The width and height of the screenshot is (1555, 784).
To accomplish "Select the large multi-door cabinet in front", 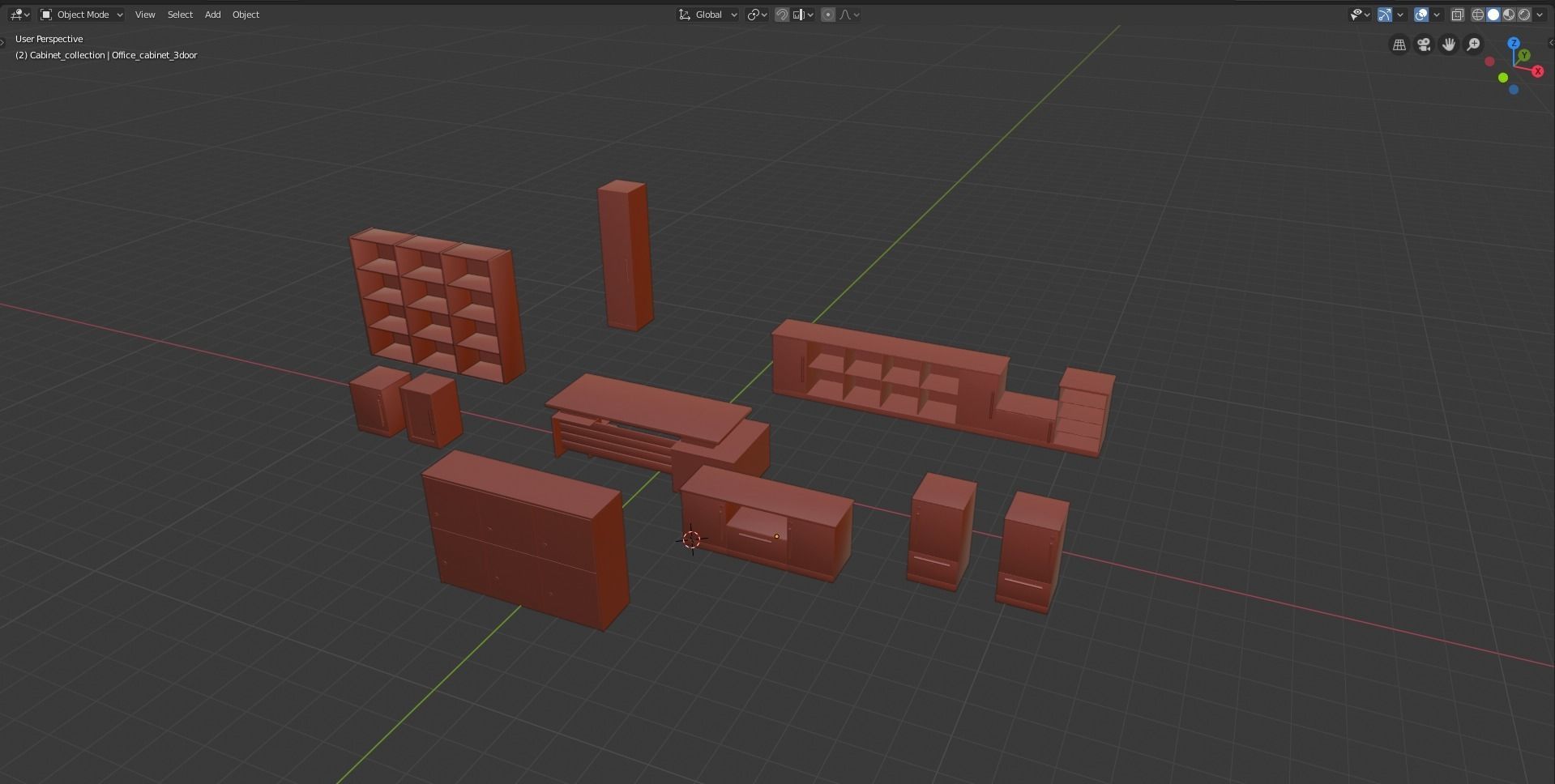I will tap(525, 539).
